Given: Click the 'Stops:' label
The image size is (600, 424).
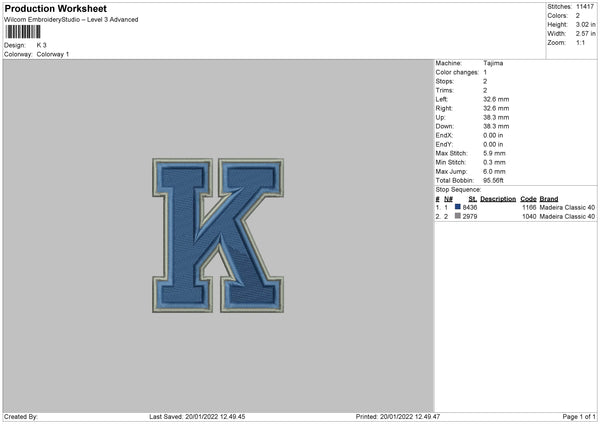Looking at the screenshot, I should pyautogui.click(x=445, y=82).
